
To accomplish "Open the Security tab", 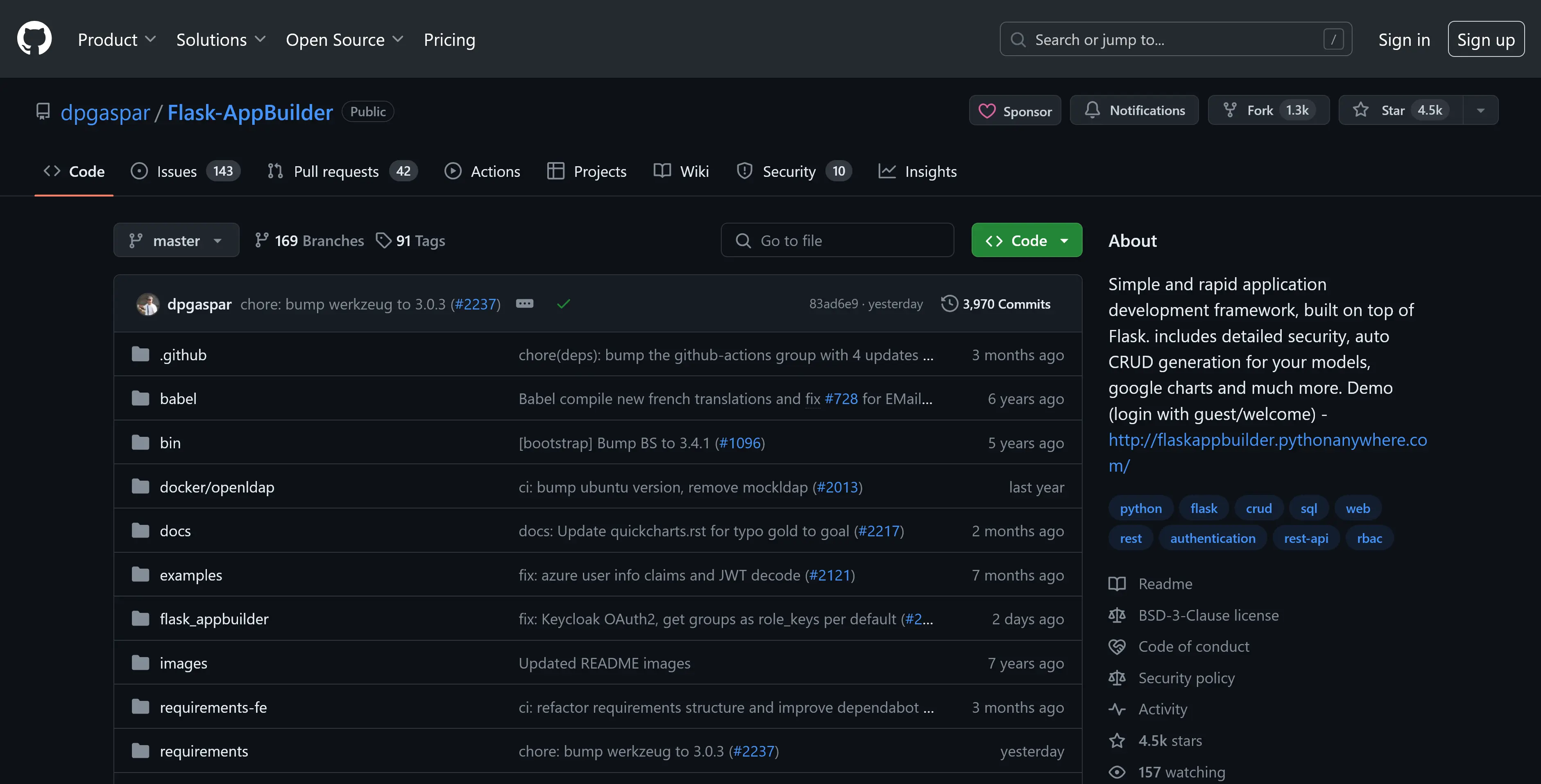I will (794, 172).
